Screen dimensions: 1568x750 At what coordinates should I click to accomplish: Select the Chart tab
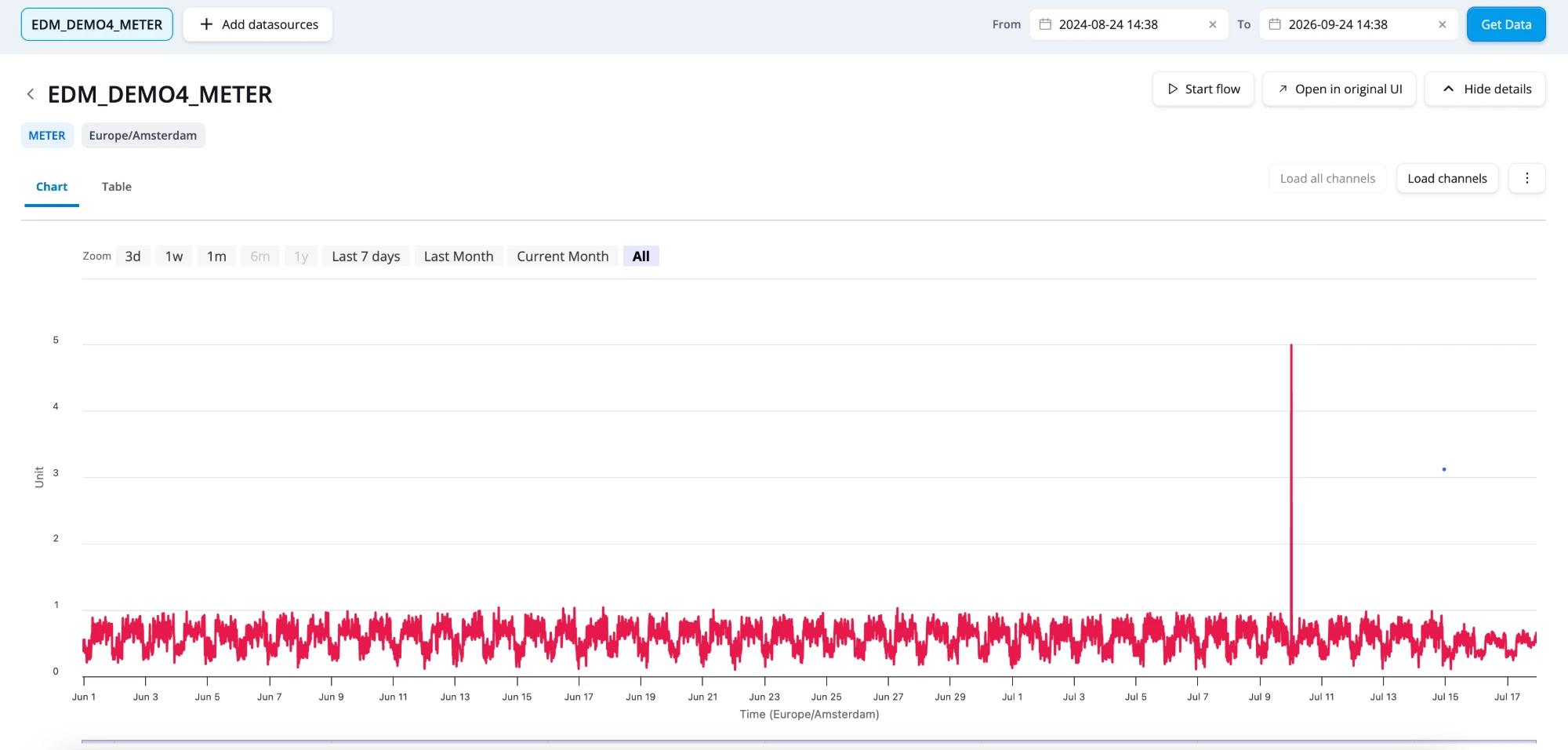point(52,187)
